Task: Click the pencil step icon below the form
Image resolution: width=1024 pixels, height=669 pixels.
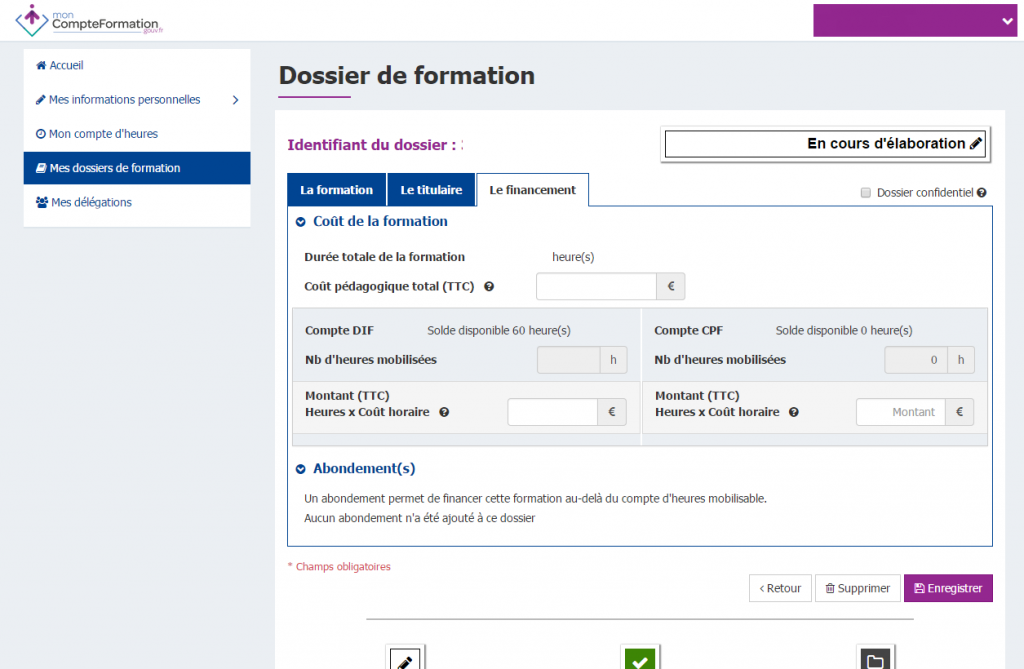Action: (405, 658)
